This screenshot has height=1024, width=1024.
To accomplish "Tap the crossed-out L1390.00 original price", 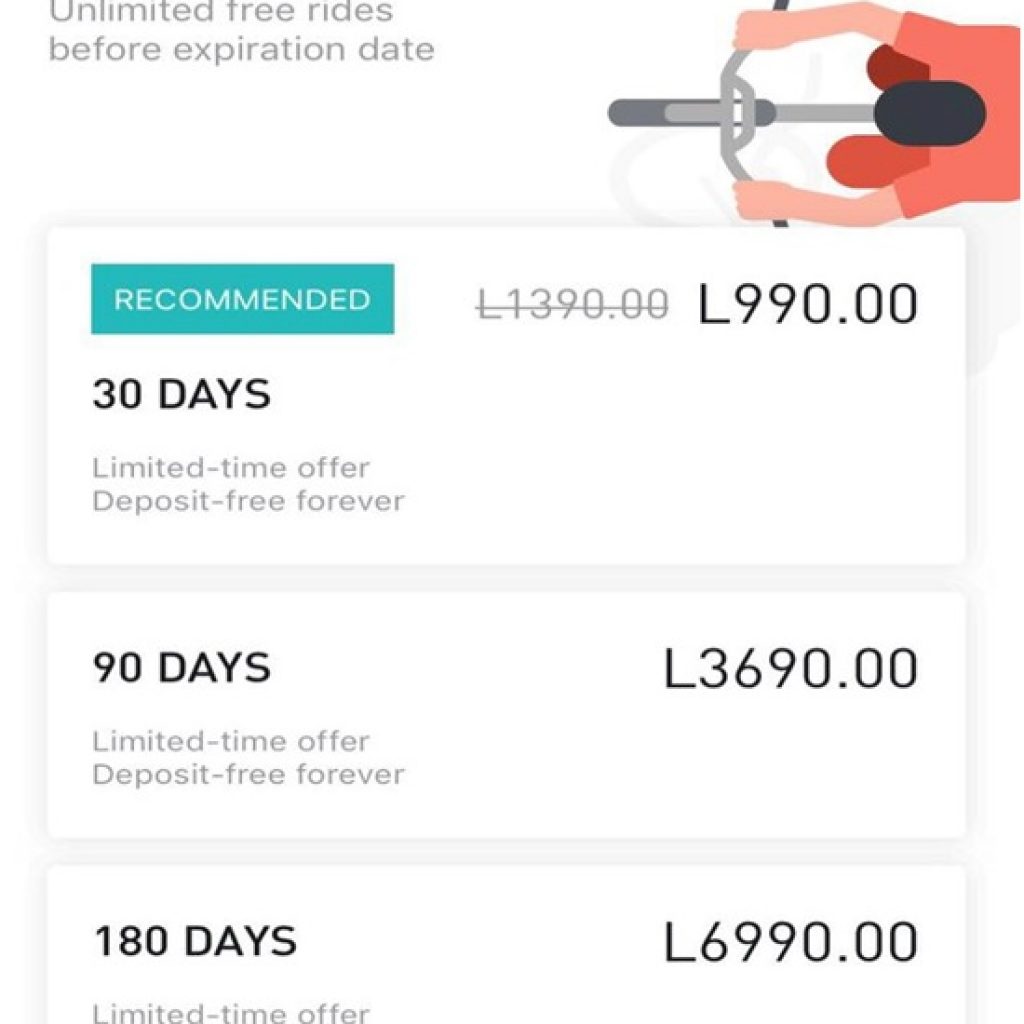I will (572, 305).
